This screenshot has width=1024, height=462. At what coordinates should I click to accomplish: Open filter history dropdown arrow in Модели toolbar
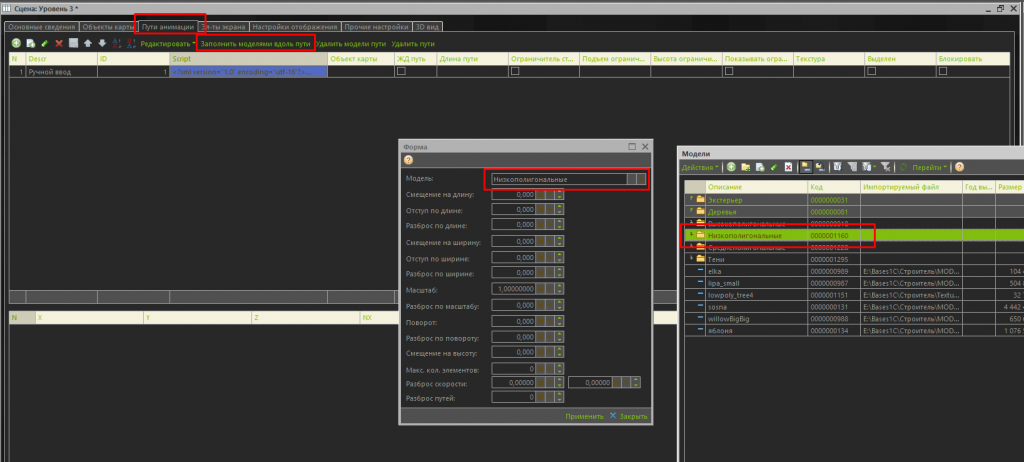click(x=874, y=167)
